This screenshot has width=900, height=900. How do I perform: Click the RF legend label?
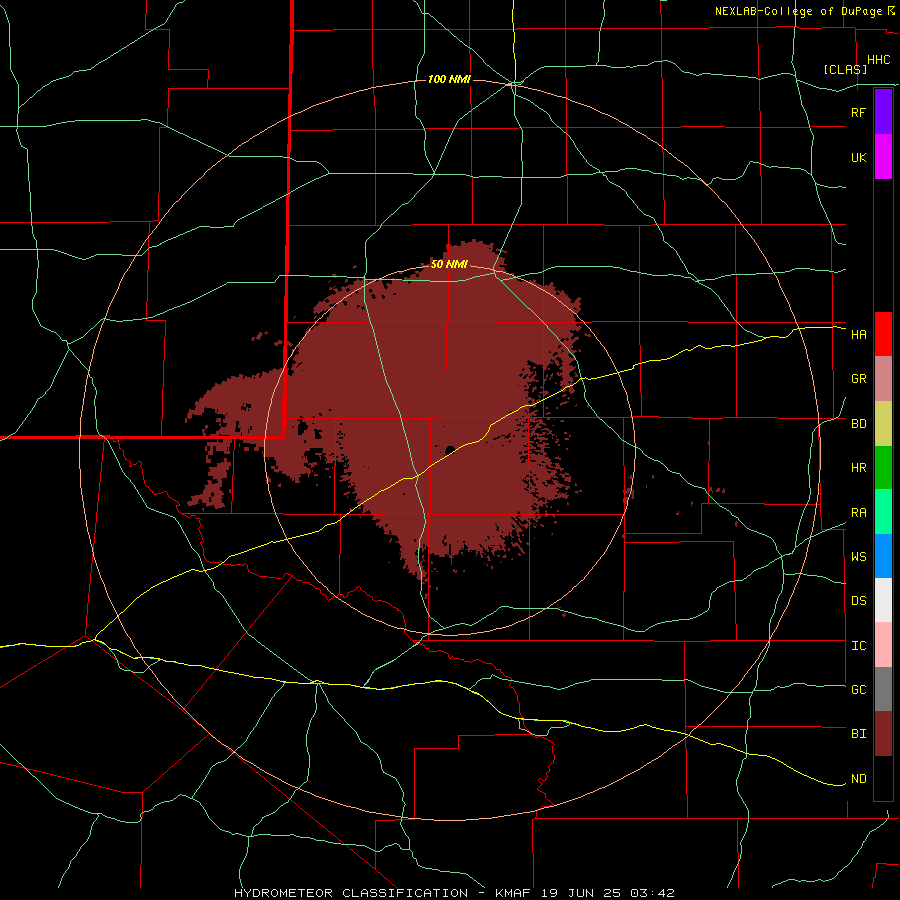pos(858,112)
